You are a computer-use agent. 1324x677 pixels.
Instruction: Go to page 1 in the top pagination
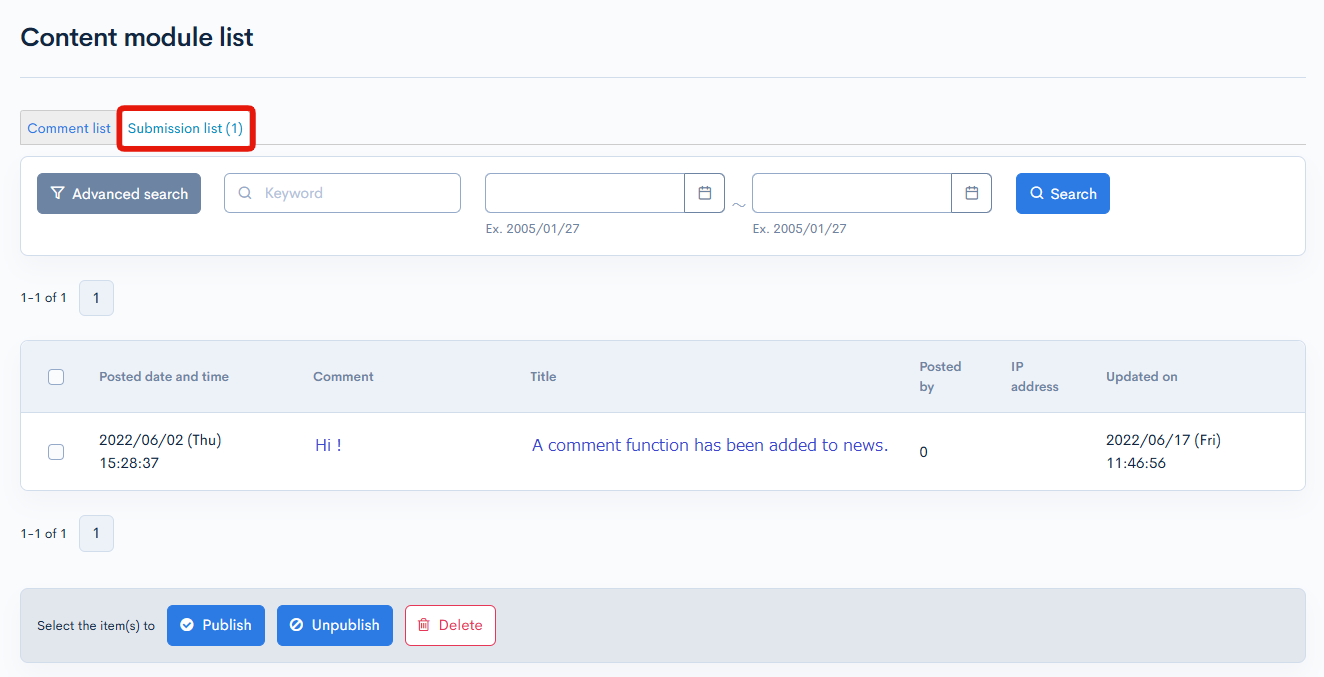coord(96,298)
